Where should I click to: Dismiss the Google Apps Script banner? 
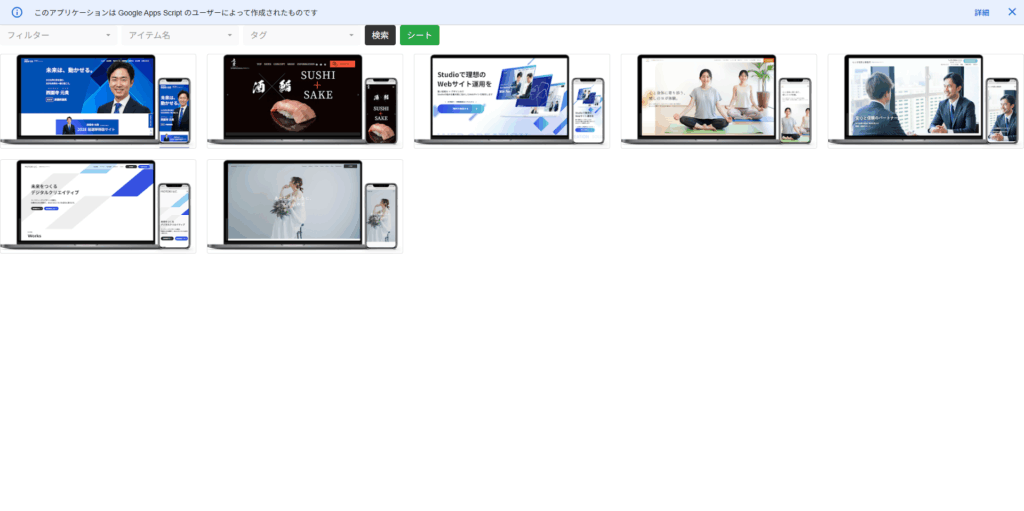[x=1012, y=12]
